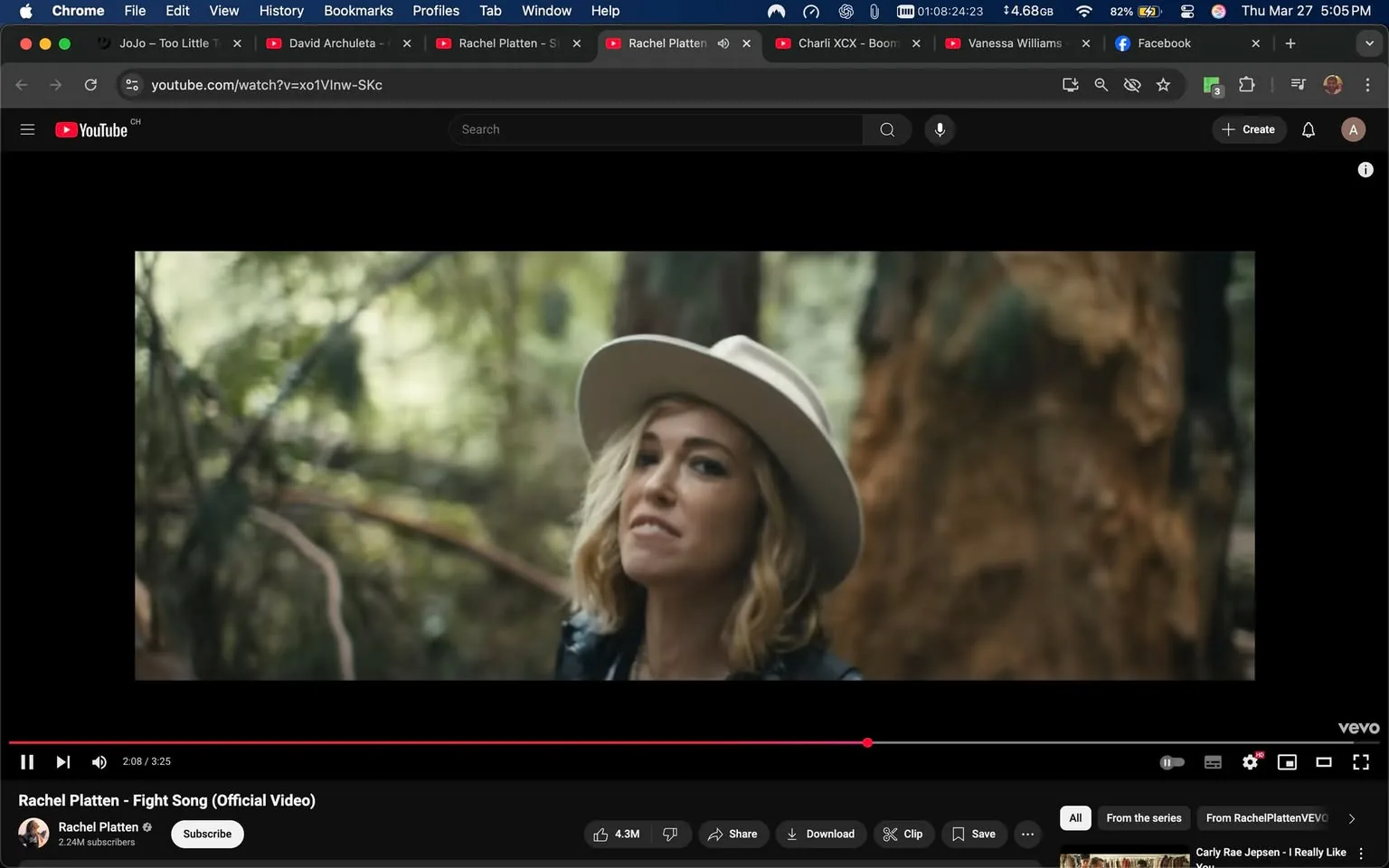This screenshot has width=1389, height=868.
Task: Pause the video playback
Action: tap(26, 761)
